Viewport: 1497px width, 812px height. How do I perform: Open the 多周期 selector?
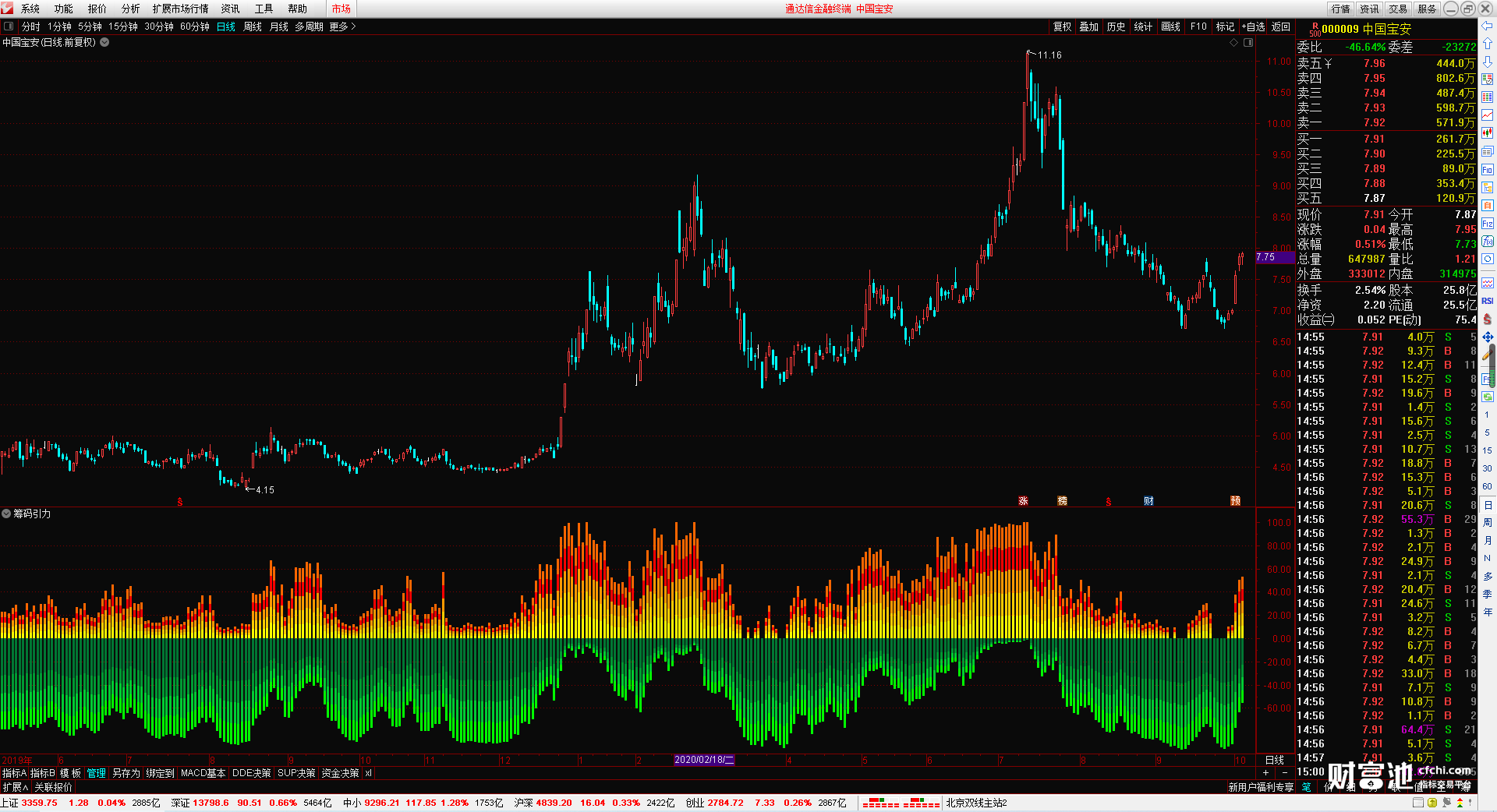[x=309, y=26]
